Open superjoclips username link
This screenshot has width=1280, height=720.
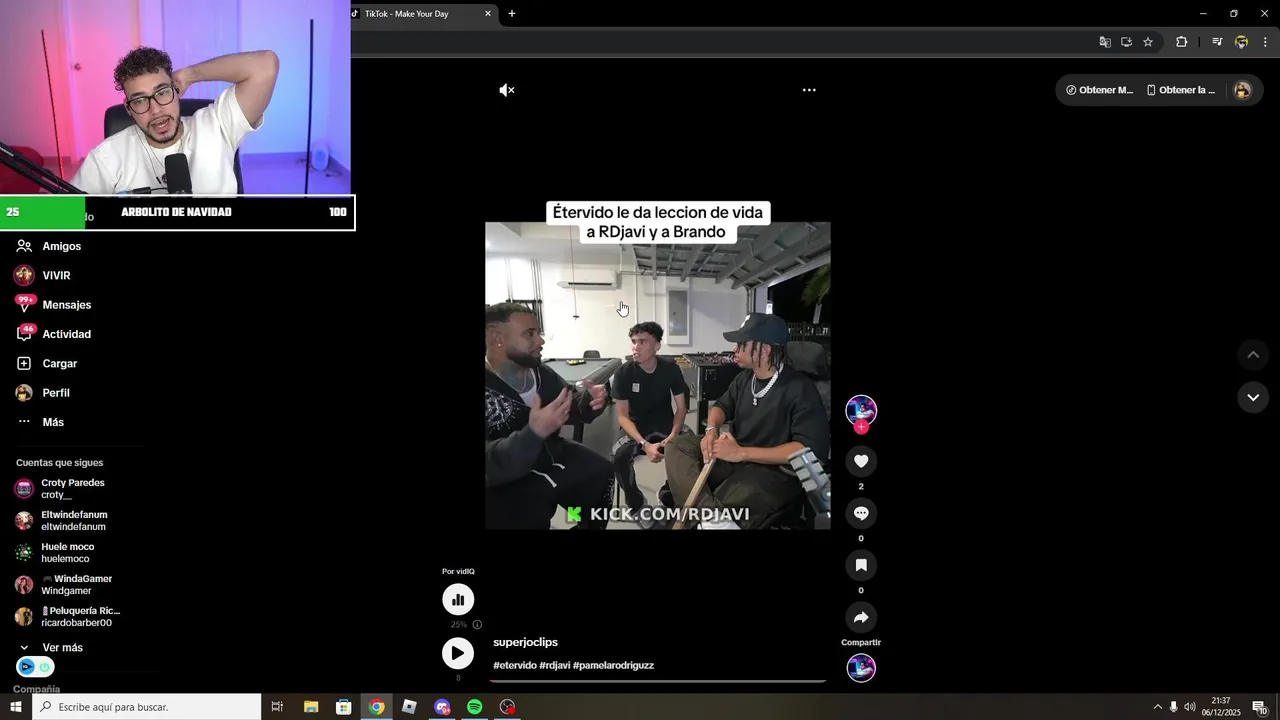pyautogui.click(x=525, y=642)
